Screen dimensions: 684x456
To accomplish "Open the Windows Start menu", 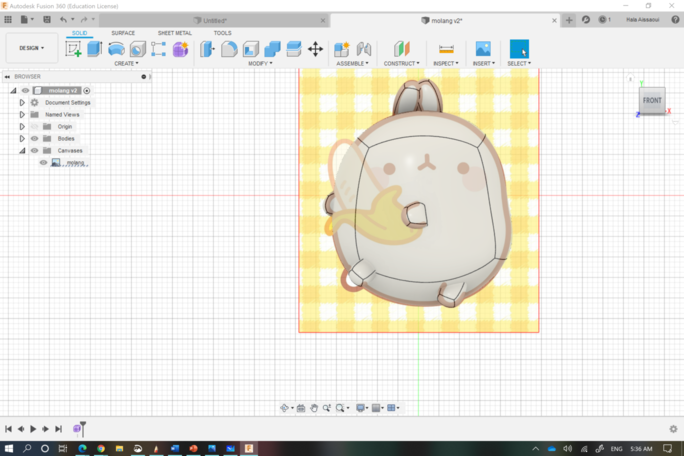I will click(9, 449).
